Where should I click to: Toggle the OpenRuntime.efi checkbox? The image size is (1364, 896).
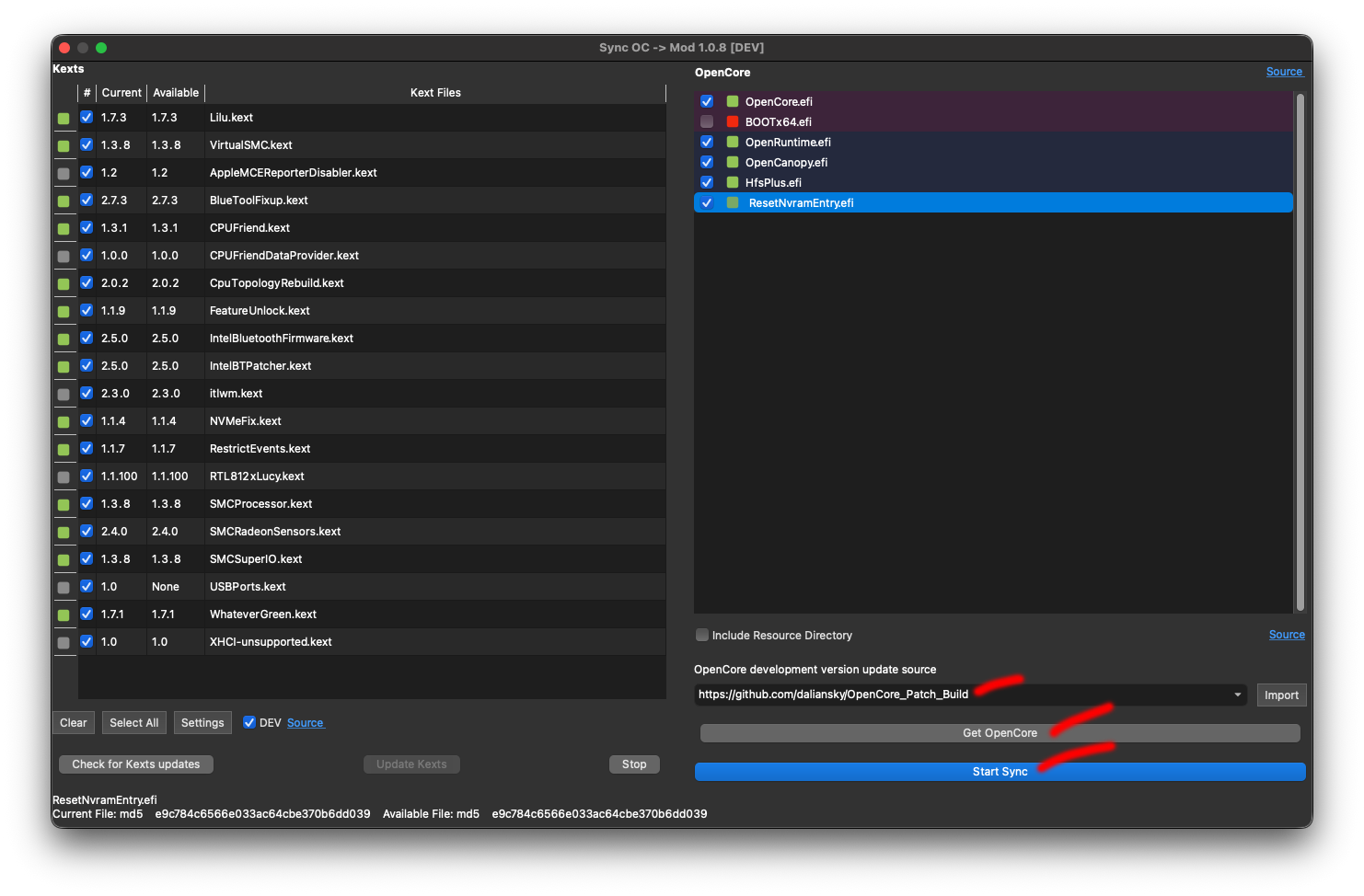click(x=707, y=142)
